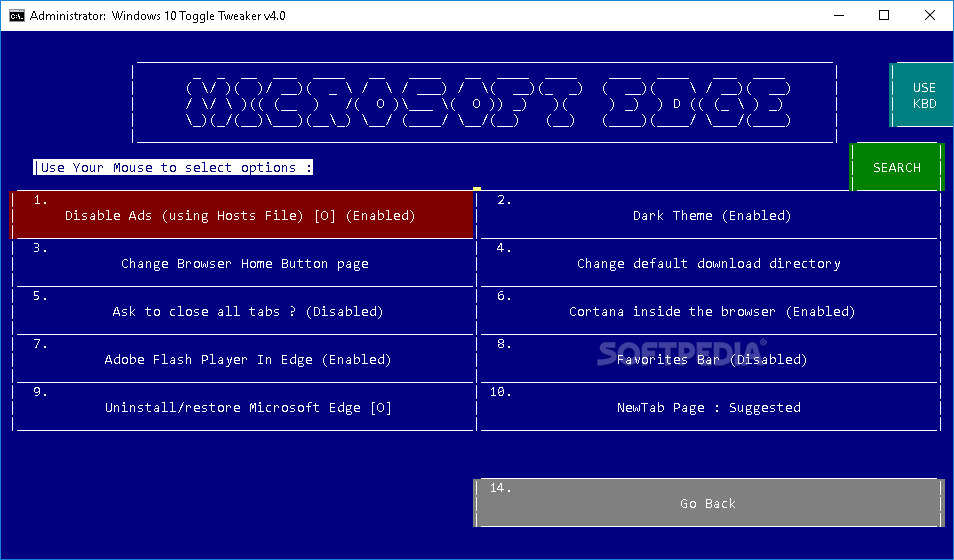
Task: Select Uninstall/restore Microsoft Edge option
Action: point(244,407)
